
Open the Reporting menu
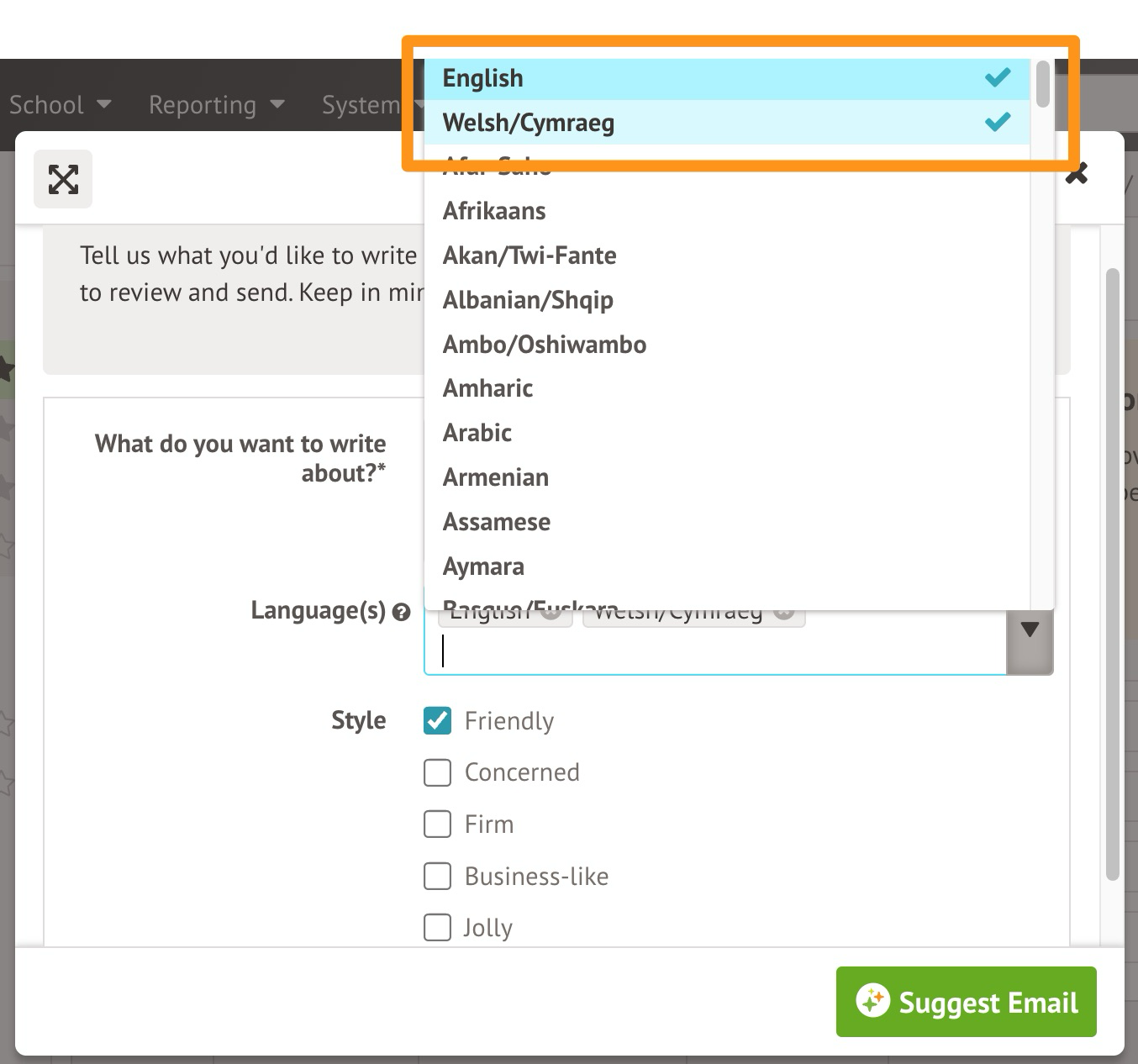click(216, 105)
